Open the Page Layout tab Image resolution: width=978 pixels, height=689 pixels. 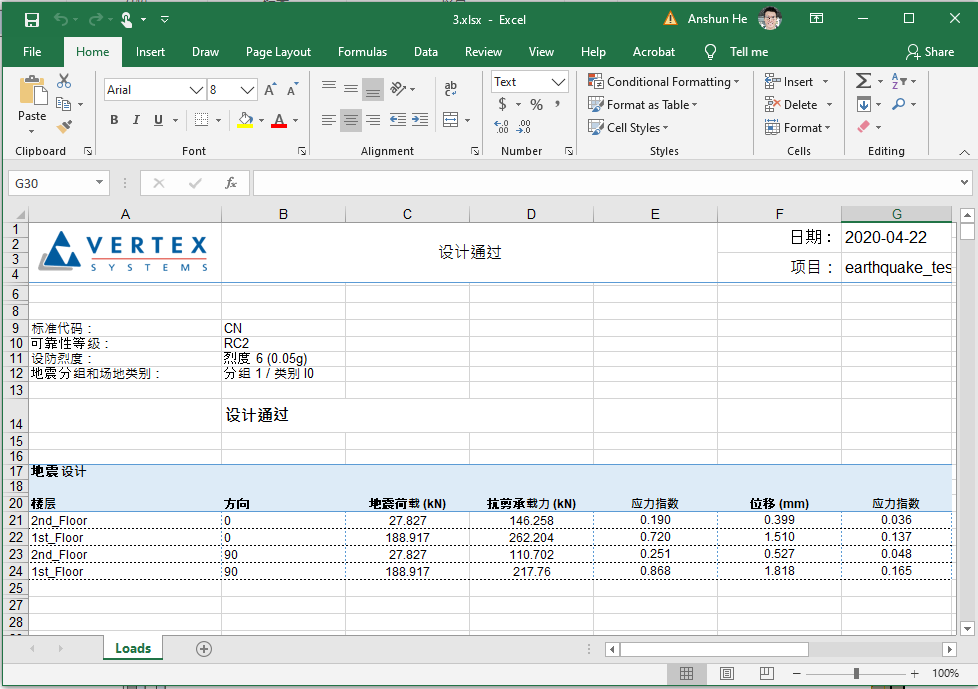pos(278,52)
